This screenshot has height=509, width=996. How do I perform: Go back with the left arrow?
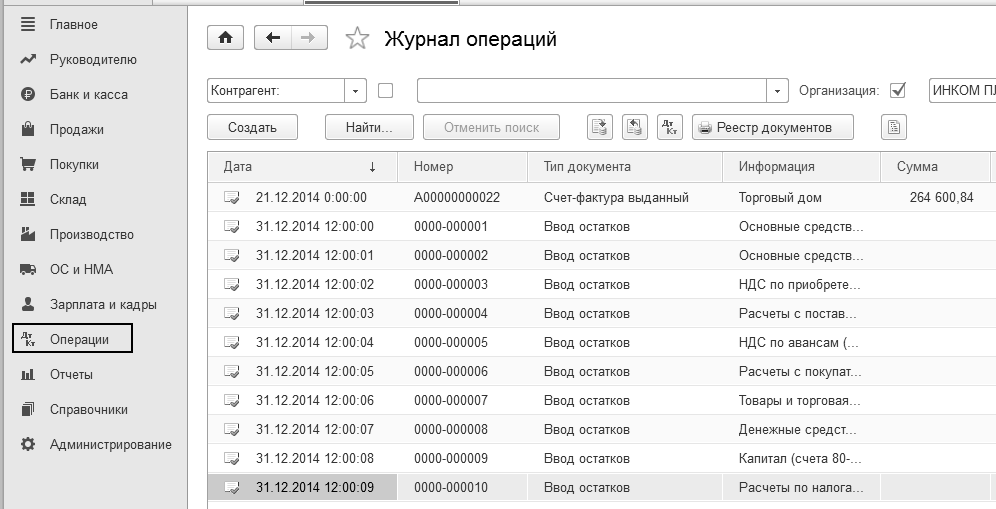273,38
